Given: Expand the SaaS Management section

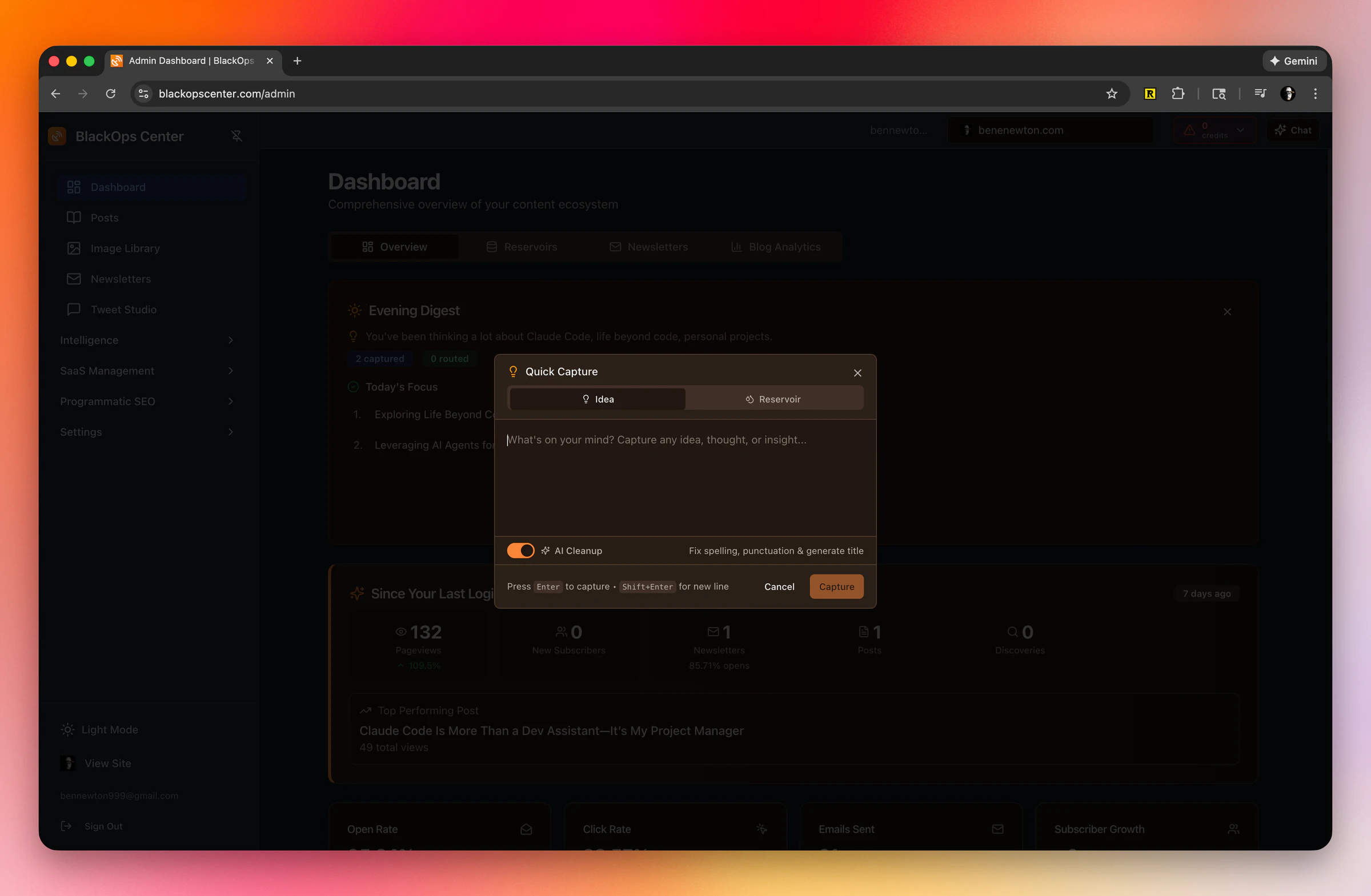Looking at the screenshot, I should 107,371.
